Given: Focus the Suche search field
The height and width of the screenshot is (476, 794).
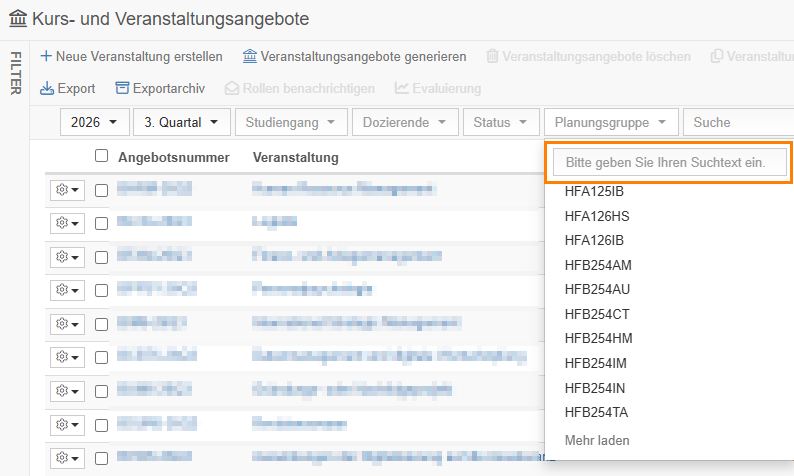Looking at the screenshot, I should coord(738,122).
